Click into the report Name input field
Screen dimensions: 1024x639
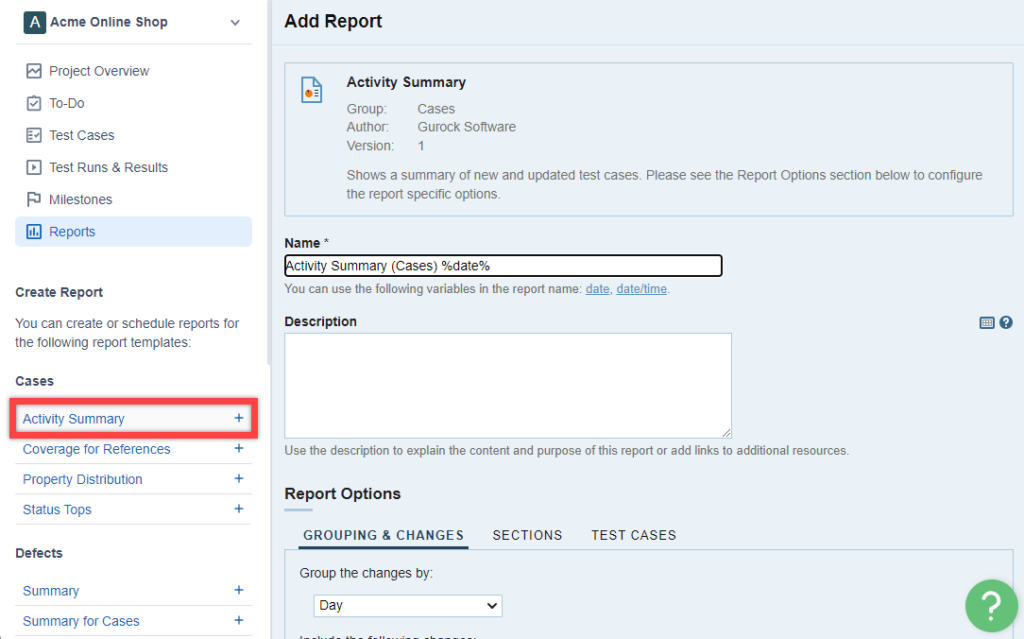click(x=503, y=265)
